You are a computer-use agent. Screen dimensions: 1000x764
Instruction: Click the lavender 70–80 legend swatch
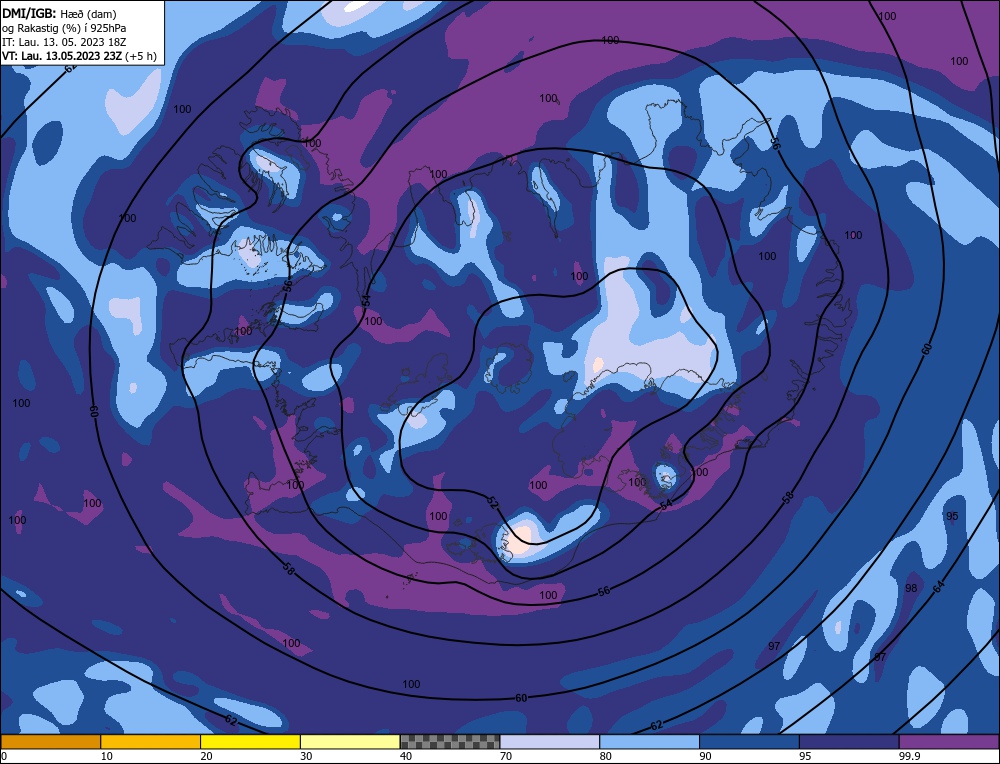tap(550, 742)
